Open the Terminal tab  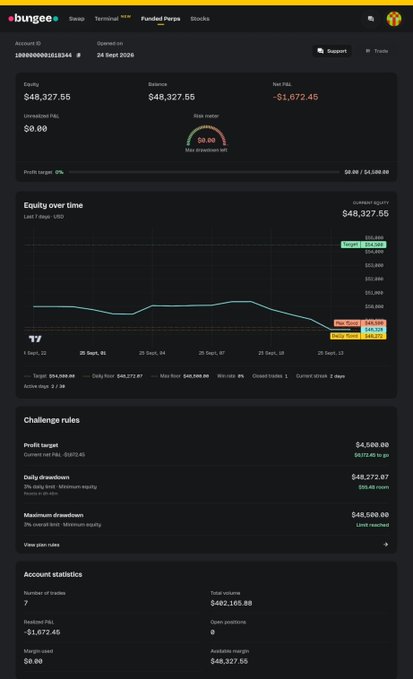(x=106, y=19)
